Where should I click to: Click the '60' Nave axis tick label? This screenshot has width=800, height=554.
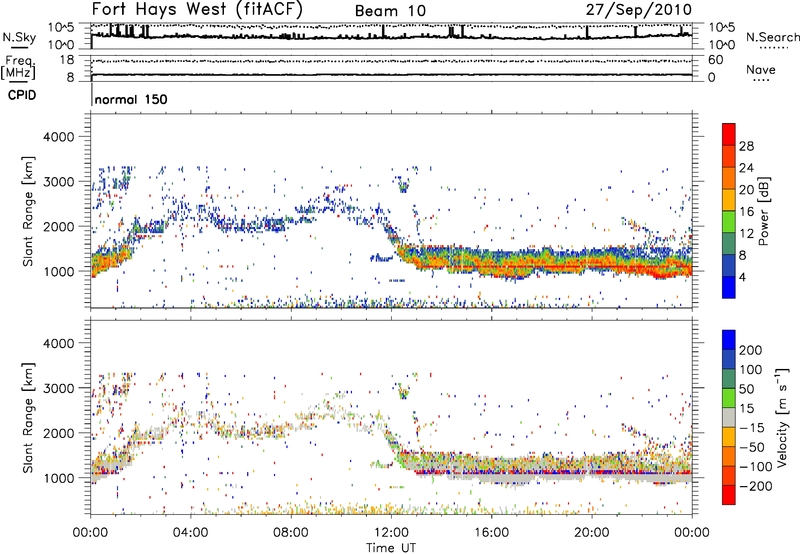click(715, 60)
